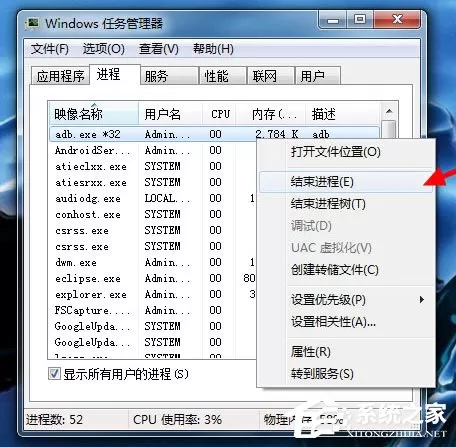Sort by the 映像名称 column header

pyautogui.click(x=94, y=114)
